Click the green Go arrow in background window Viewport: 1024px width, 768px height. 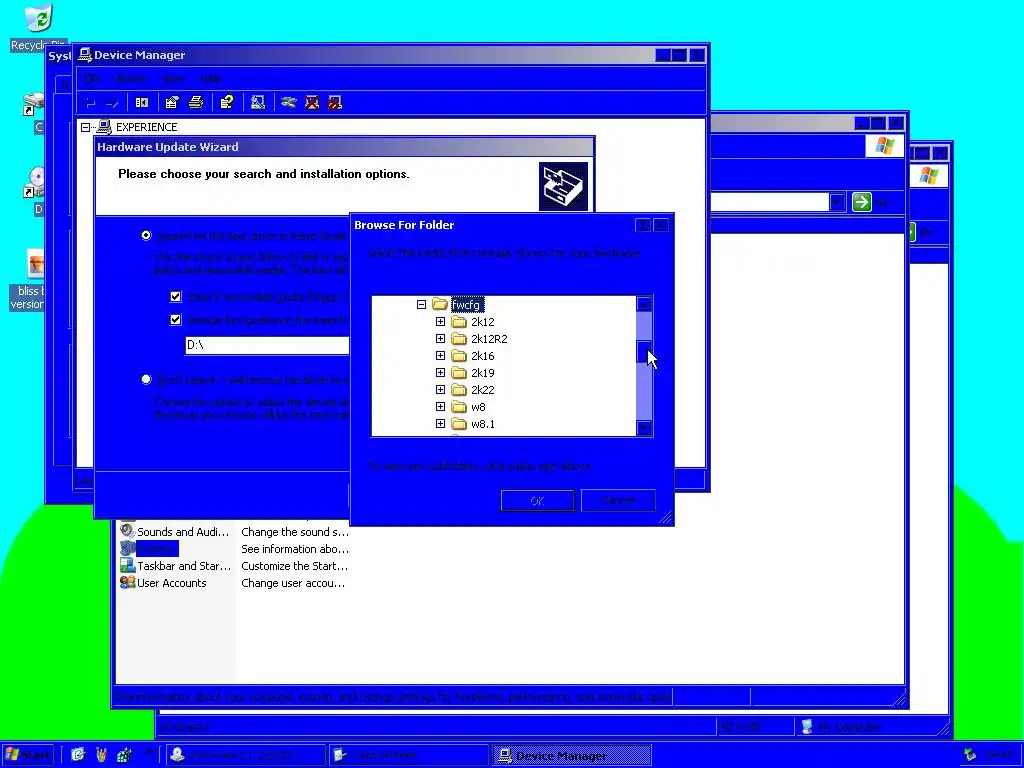click(x=861, y=202)
